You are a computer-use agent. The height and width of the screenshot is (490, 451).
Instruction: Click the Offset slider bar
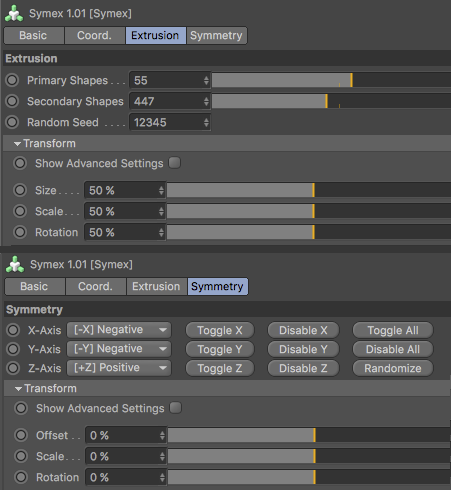tap(309, 435)
